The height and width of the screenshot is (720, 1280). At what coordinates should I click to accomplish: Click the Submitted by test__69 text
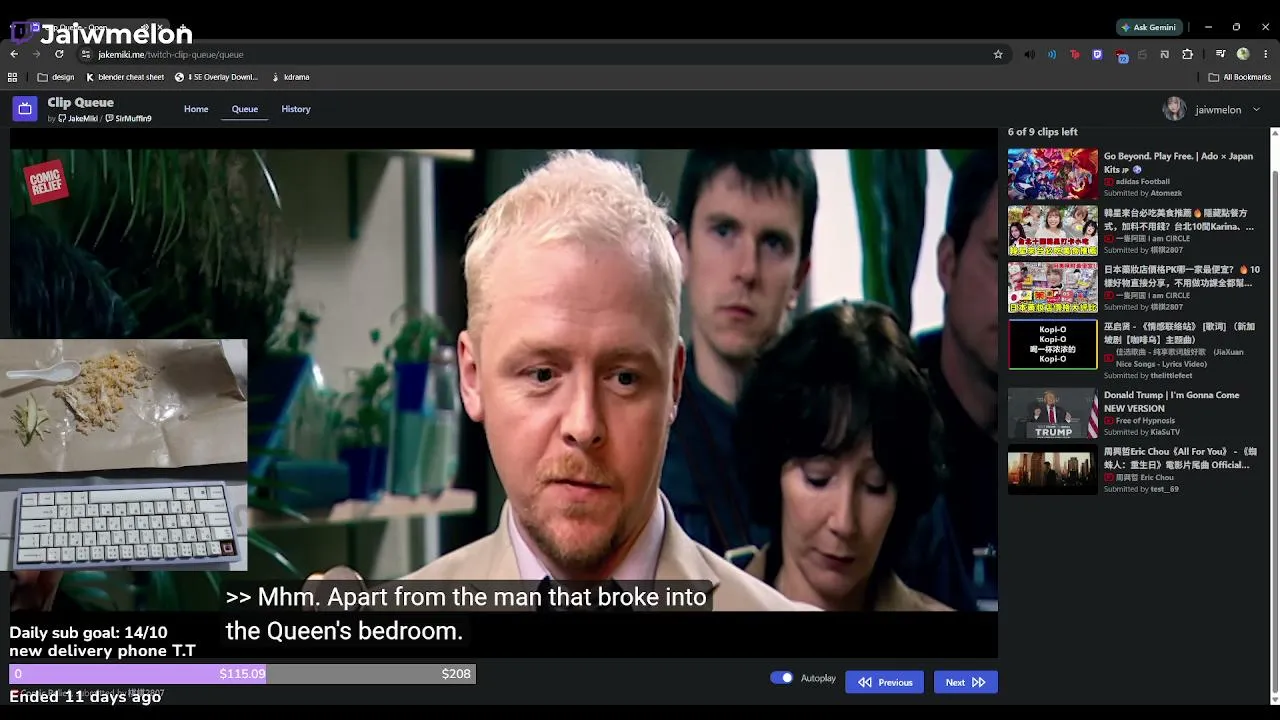click(x=1141, y=489)
